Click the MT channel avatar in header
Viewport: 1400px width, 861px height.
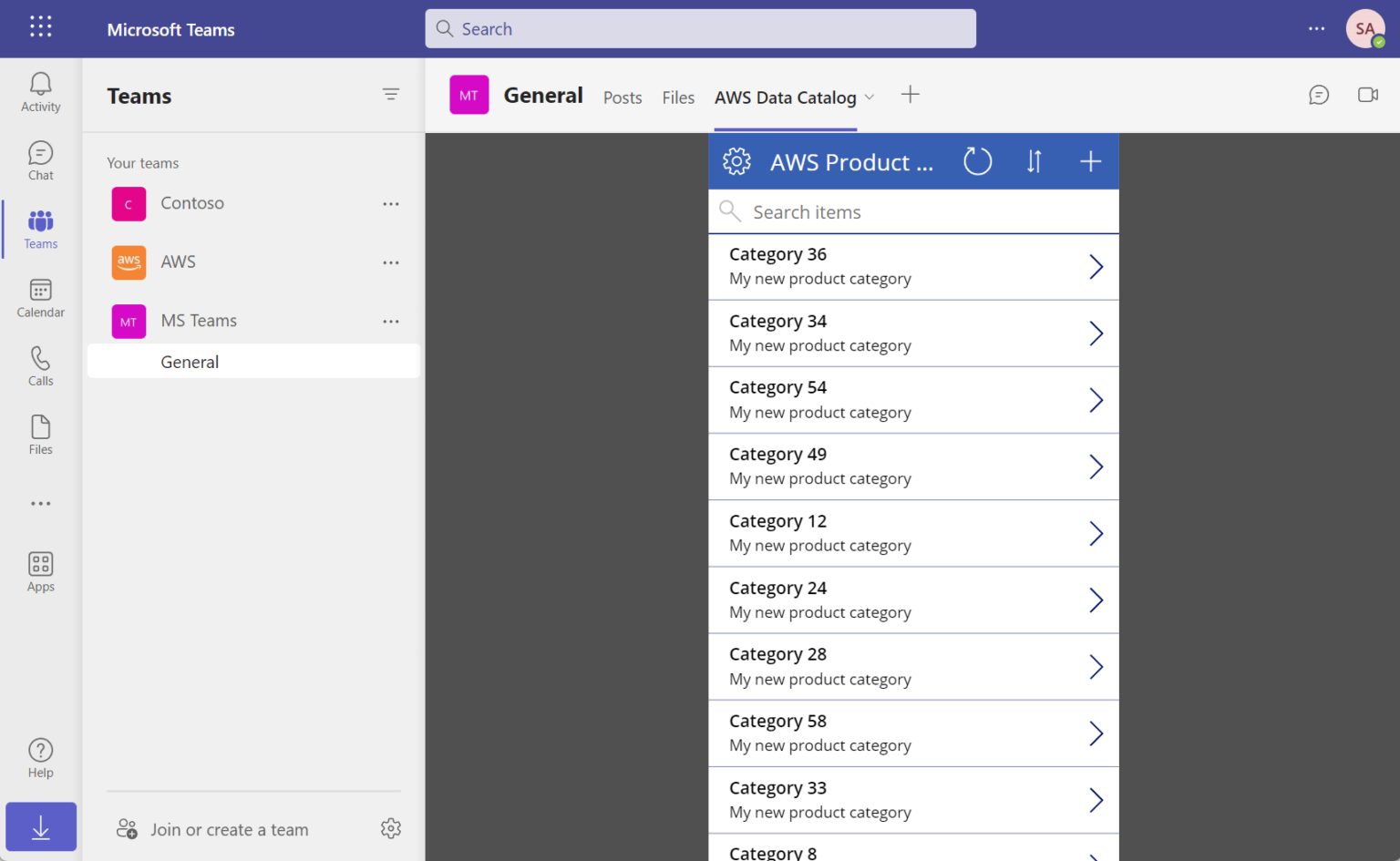(x=469, y=95)
